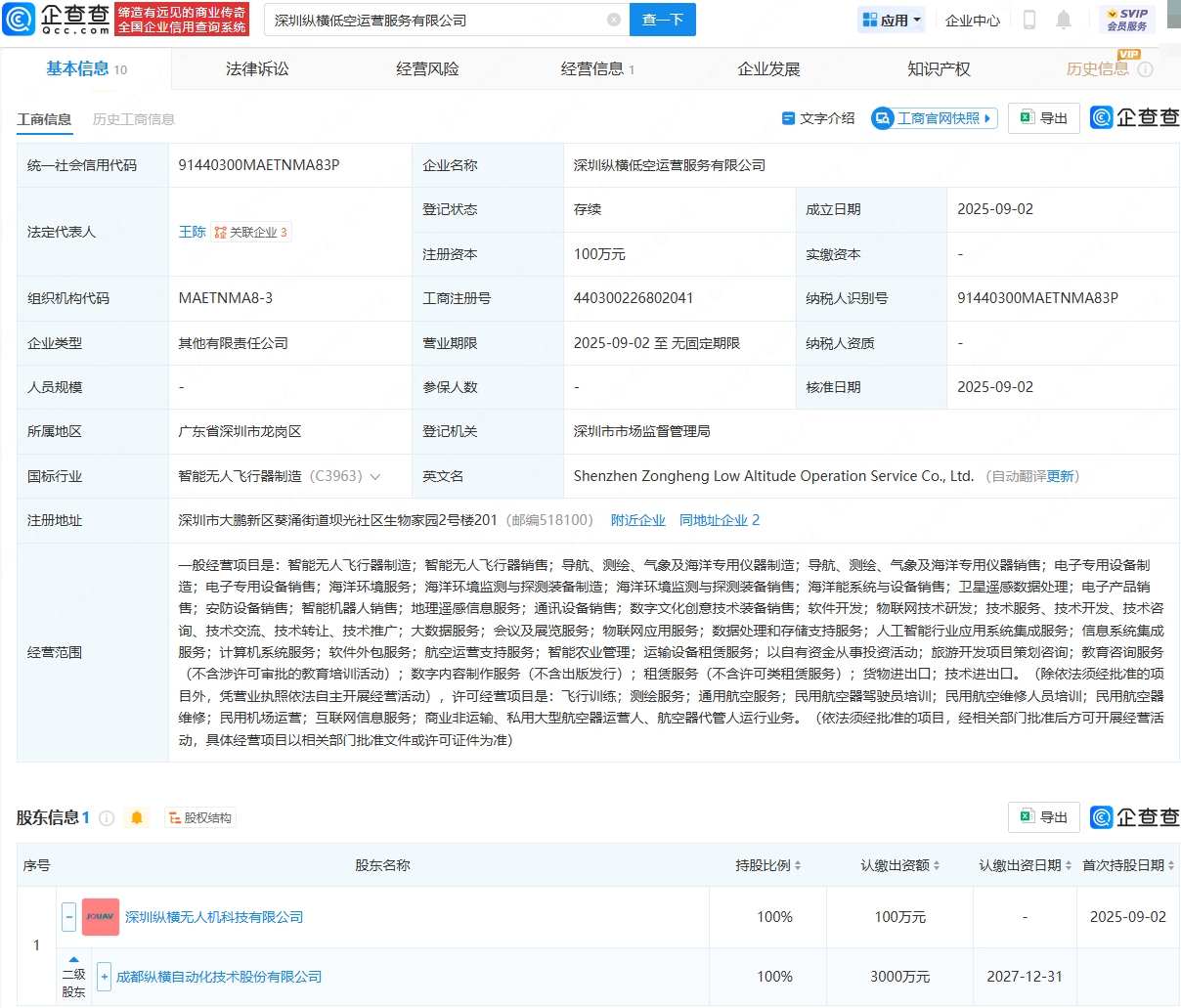The height and width of the screenshot is (1008, 1181).
Task: Click into the company search input field
Action: pos(435,20)
